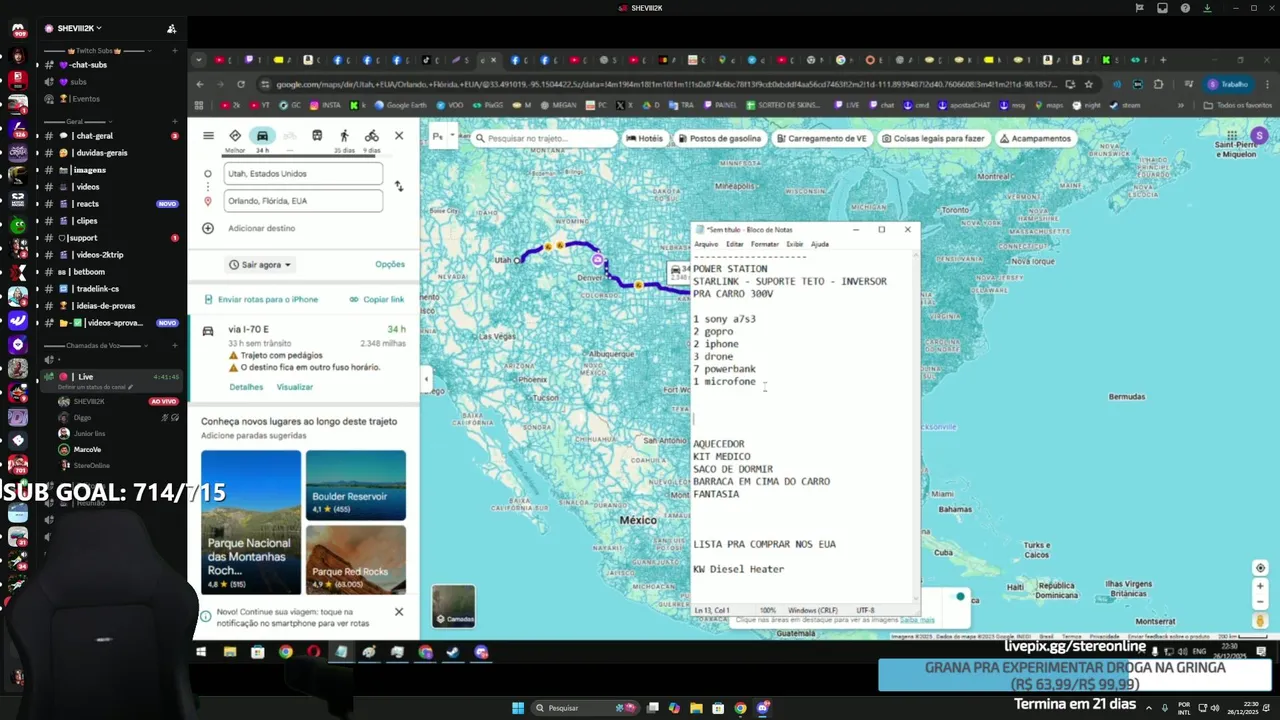The width and height of the screenshot is (1280, 720).
Task: Collapse the Maps side panel arrow
Action: coord(426,379)
